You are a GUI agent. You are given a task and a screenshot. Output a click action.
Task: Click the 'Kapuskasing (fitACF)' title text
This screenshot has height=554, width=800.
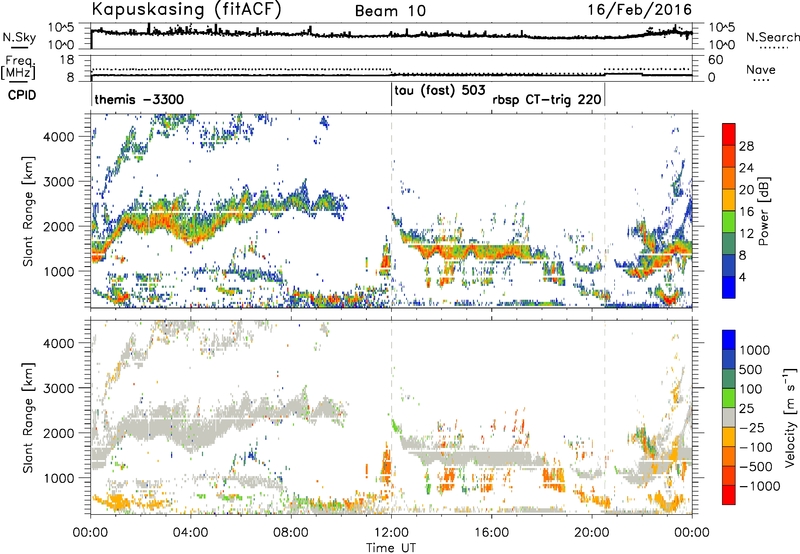click(x=186, y=9)
